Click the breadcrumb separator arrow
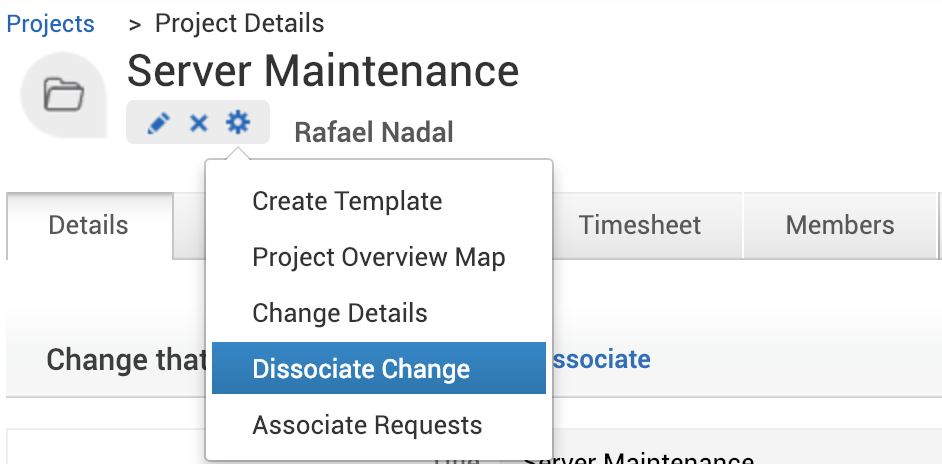The image size is (942, 464). [135, 23]
